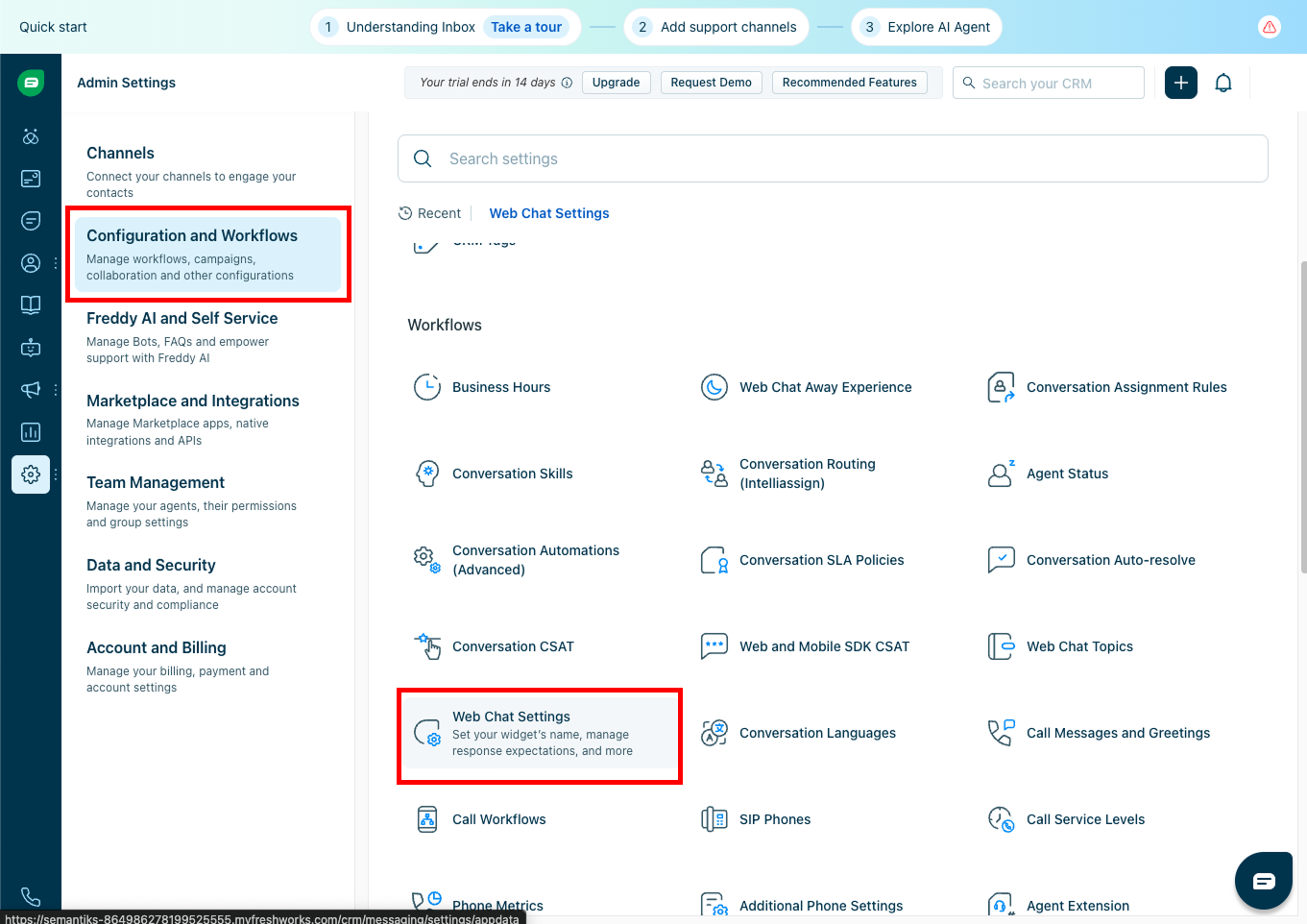Focus the Search settings field
Screen dimensions: 1307x924
click(833, 158)
